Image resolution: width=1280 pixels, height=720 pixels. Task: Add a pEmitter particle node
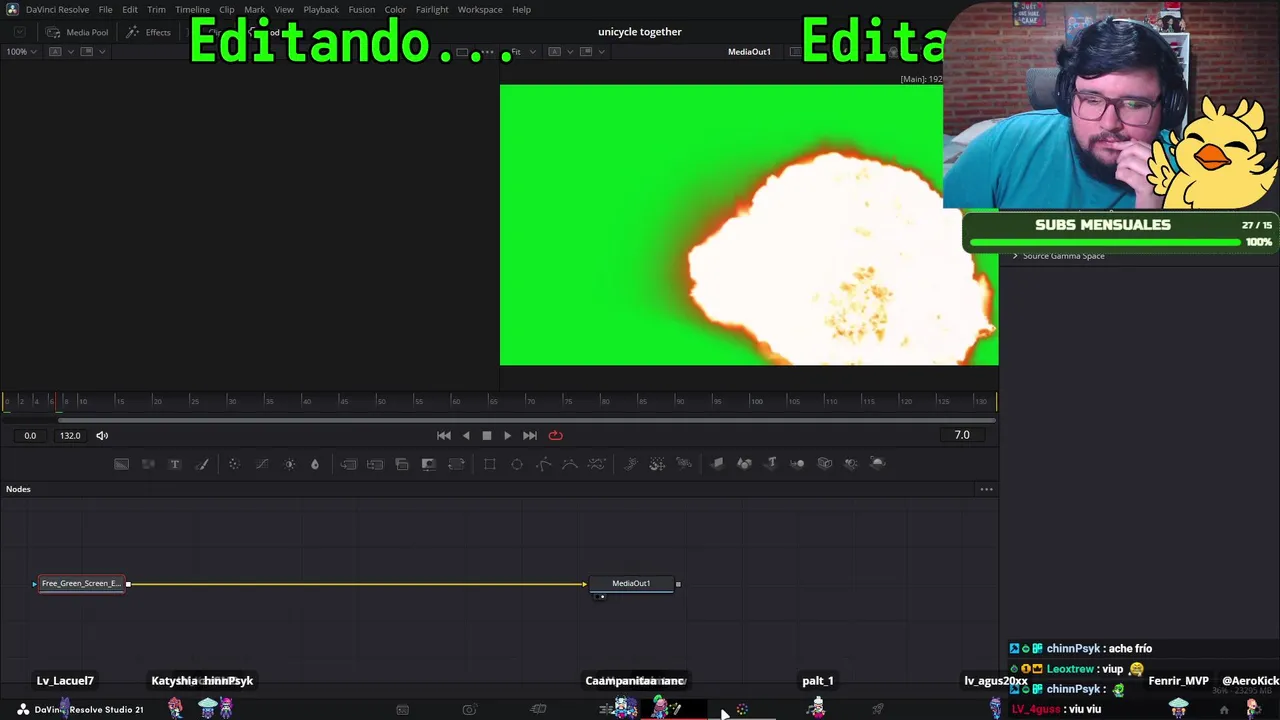tap(631, 463)
